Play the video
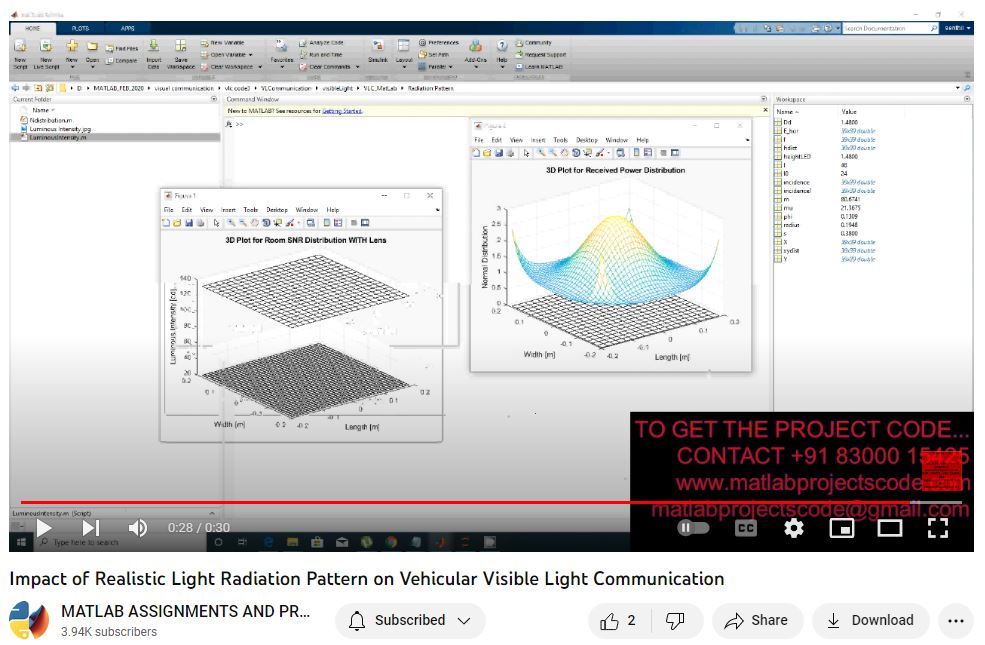Screen dimensions: 985x645 coord(43,527)
